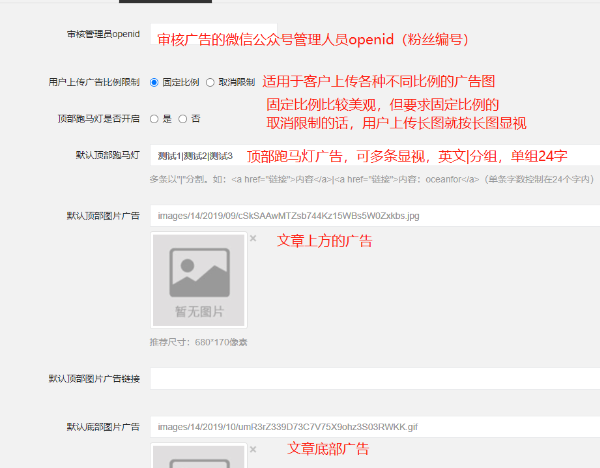Click the 用户上传广告比例限制 label
Viewport: 600px width, 468px height.
(x=94, y=82)
